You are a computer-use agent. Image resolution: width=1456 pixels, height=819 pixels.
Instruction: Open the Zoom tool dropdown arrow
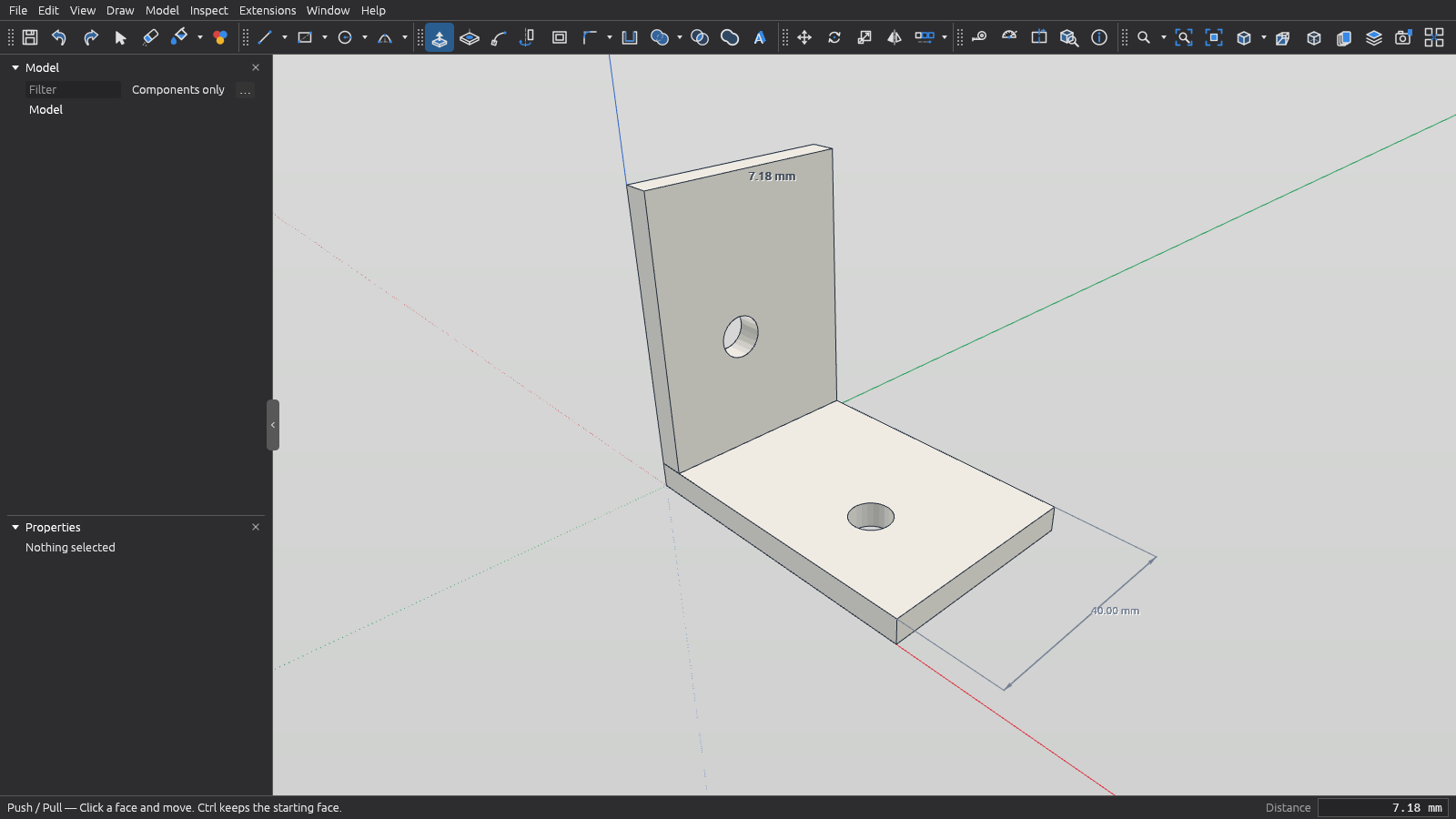(x=1164, y=37)
